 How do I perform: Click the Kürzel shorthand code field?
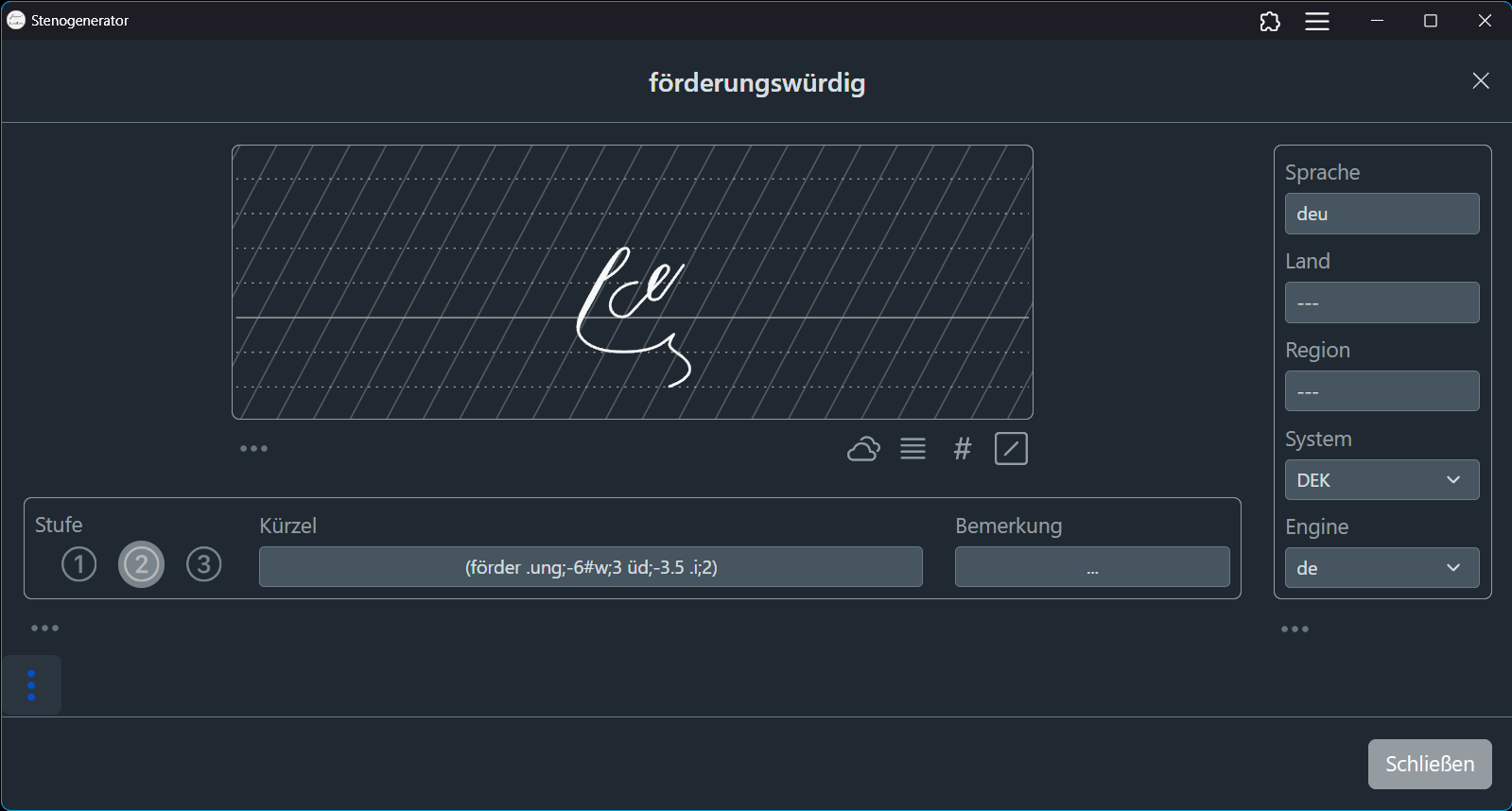590,567
